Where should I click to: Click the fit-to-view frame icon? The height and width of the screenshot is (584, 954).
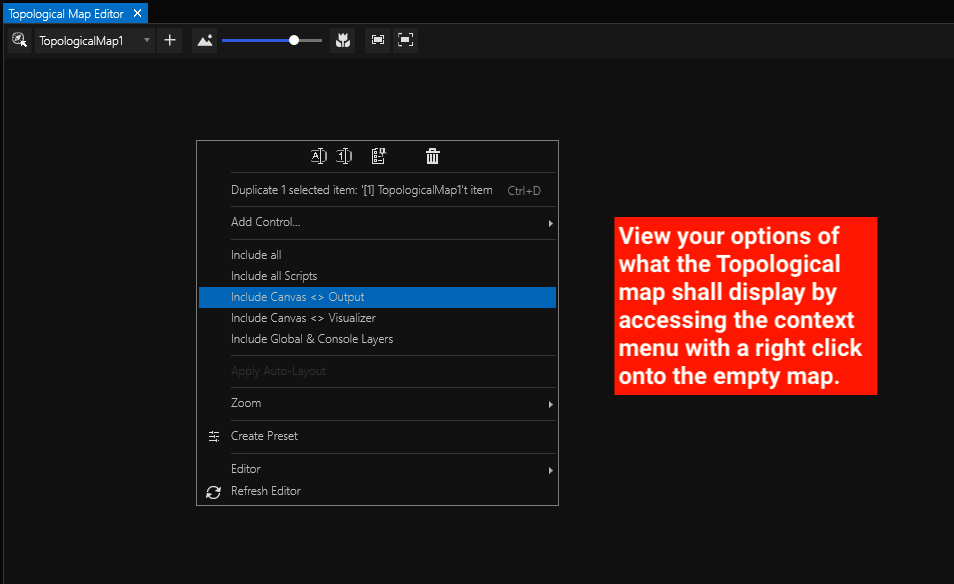378,40
